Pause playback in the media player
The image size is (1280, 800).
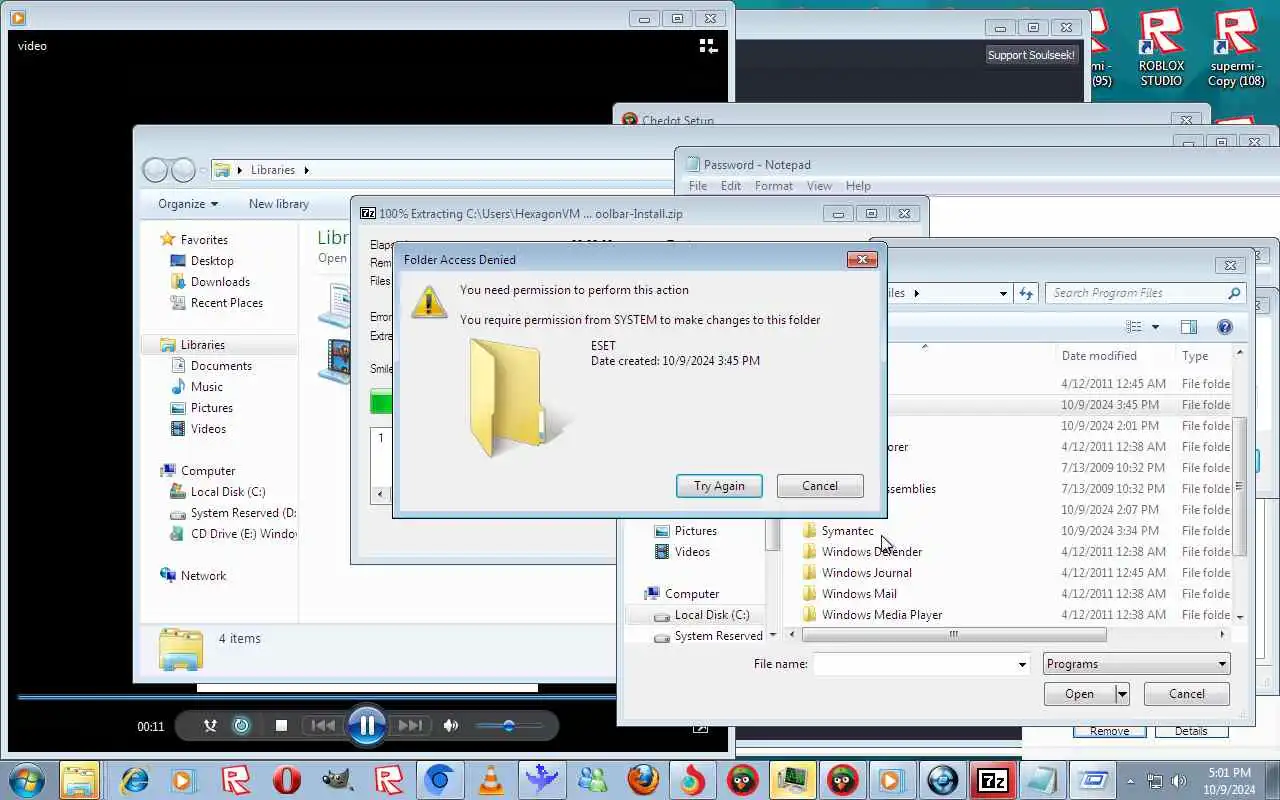[x=367, y=726]
